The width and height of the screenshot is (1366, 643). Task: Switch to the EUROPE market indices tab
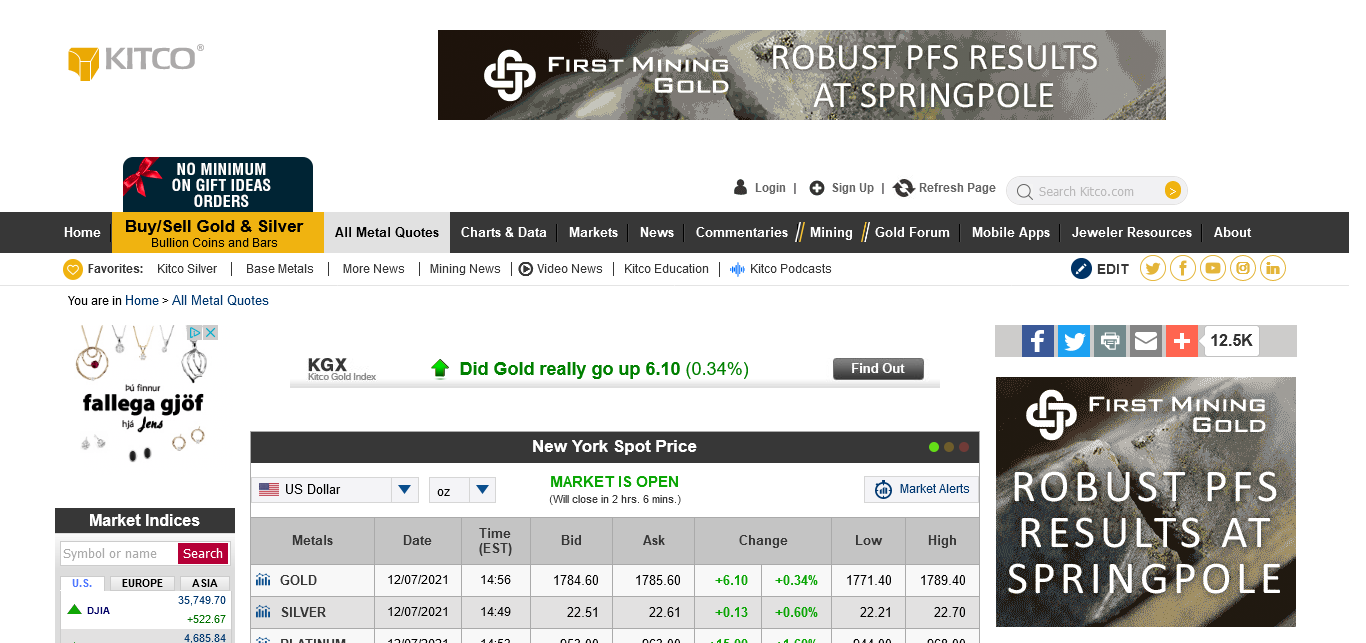click(x=142, y=583)
